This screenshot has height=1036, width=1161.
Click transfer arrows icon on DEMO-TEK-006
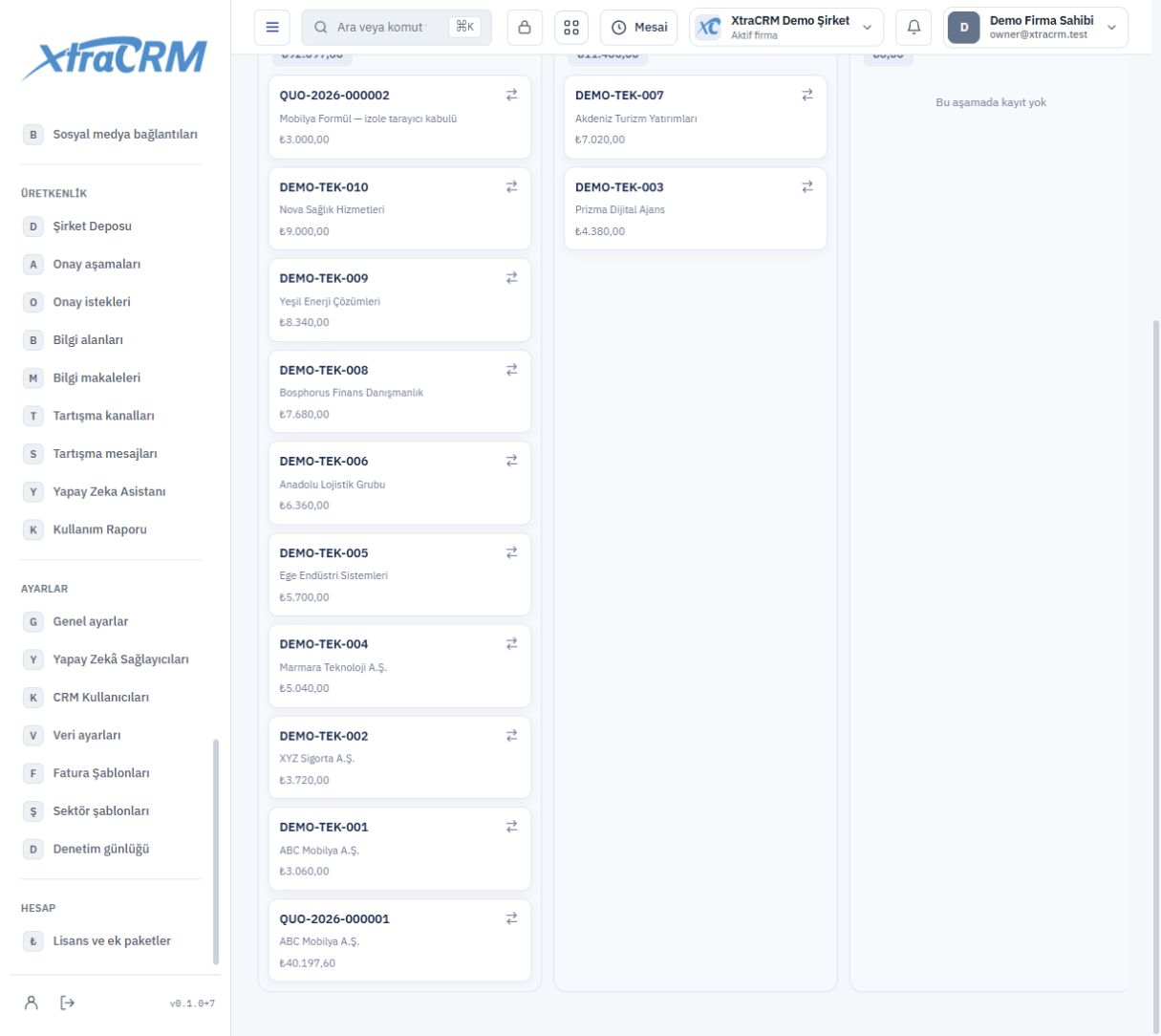click(x=511, y=460)
